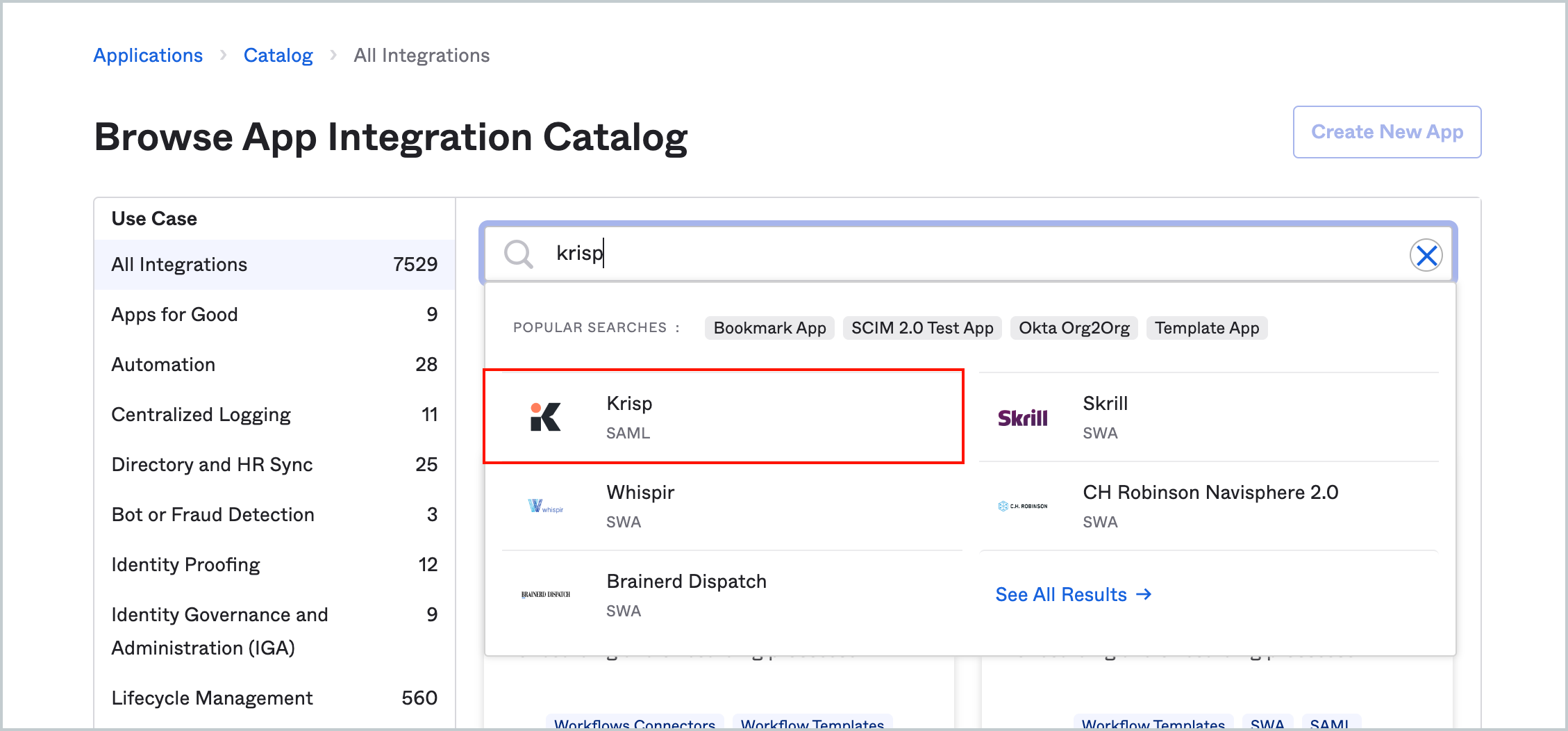Click the Skrill logo

pos(1022,418)
